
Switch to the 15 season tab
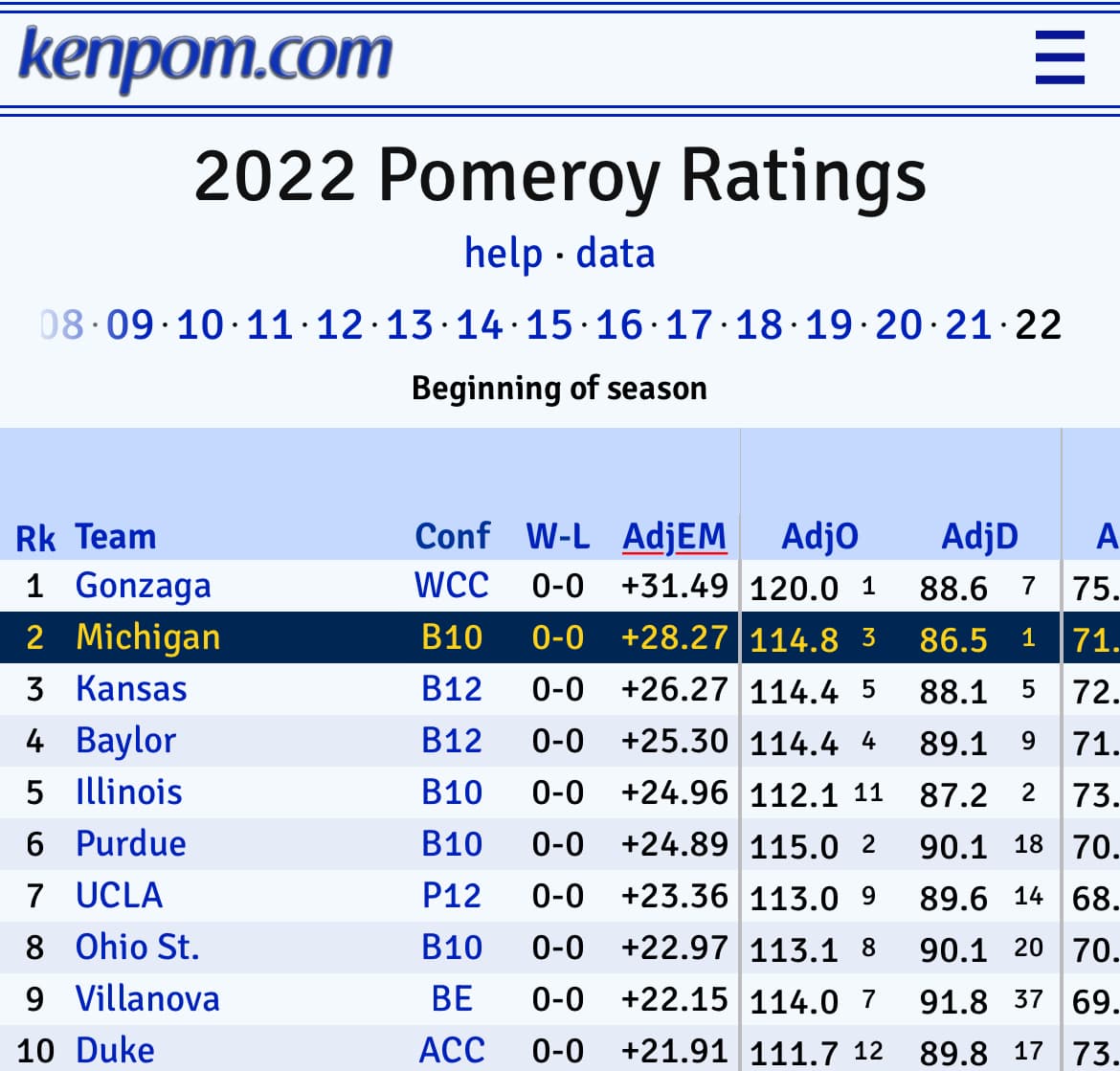pyautogui.click(x=549, y=325)
